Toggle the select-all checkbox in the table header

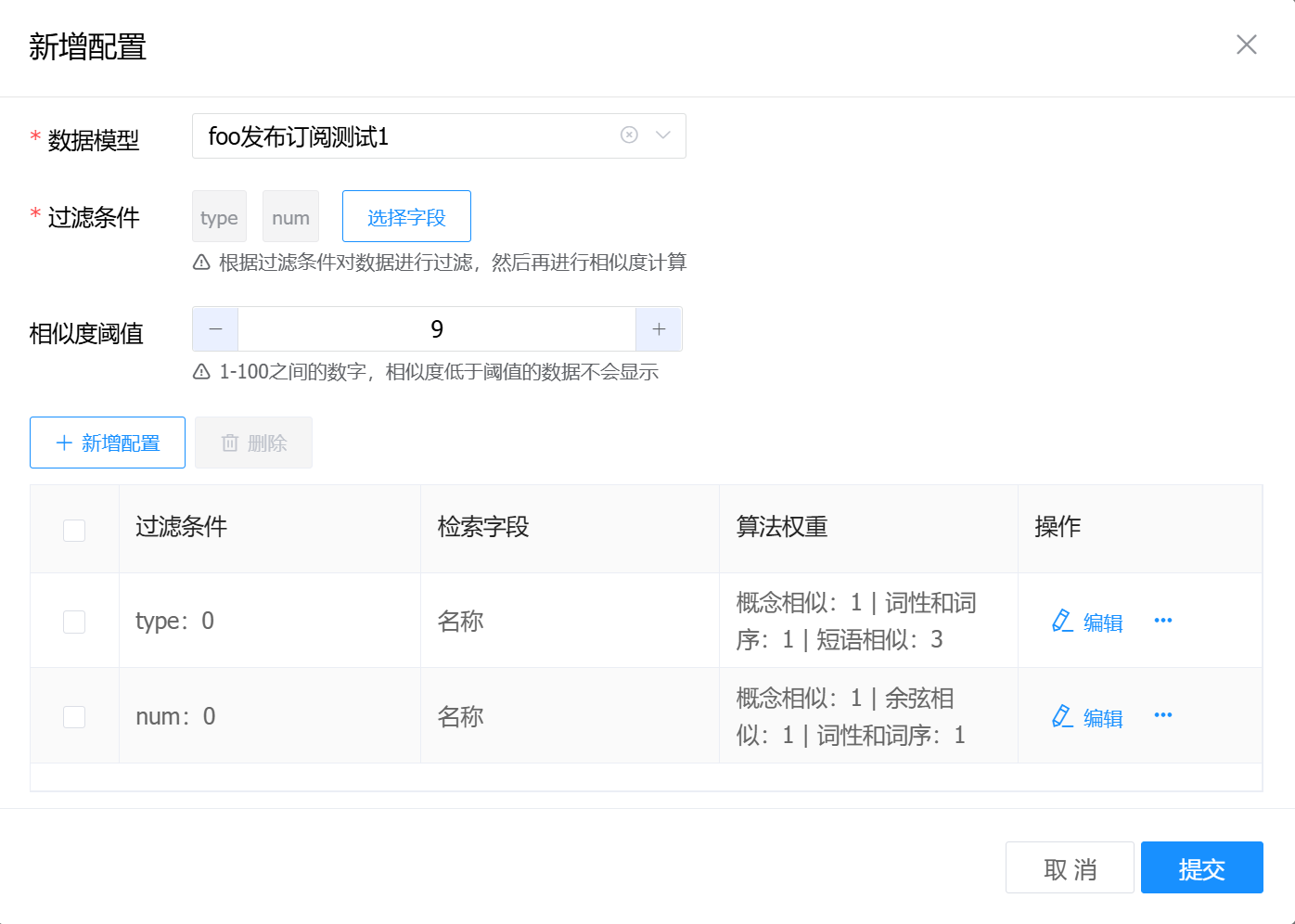[x=74, y=530]
